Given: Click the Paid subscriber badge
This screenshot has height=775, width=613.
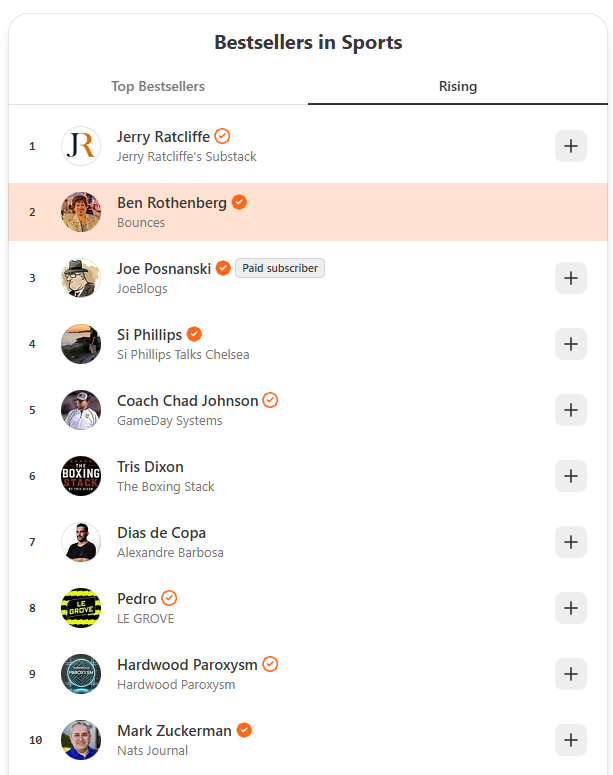Looking at the screenshot, I should coord(280,268).
